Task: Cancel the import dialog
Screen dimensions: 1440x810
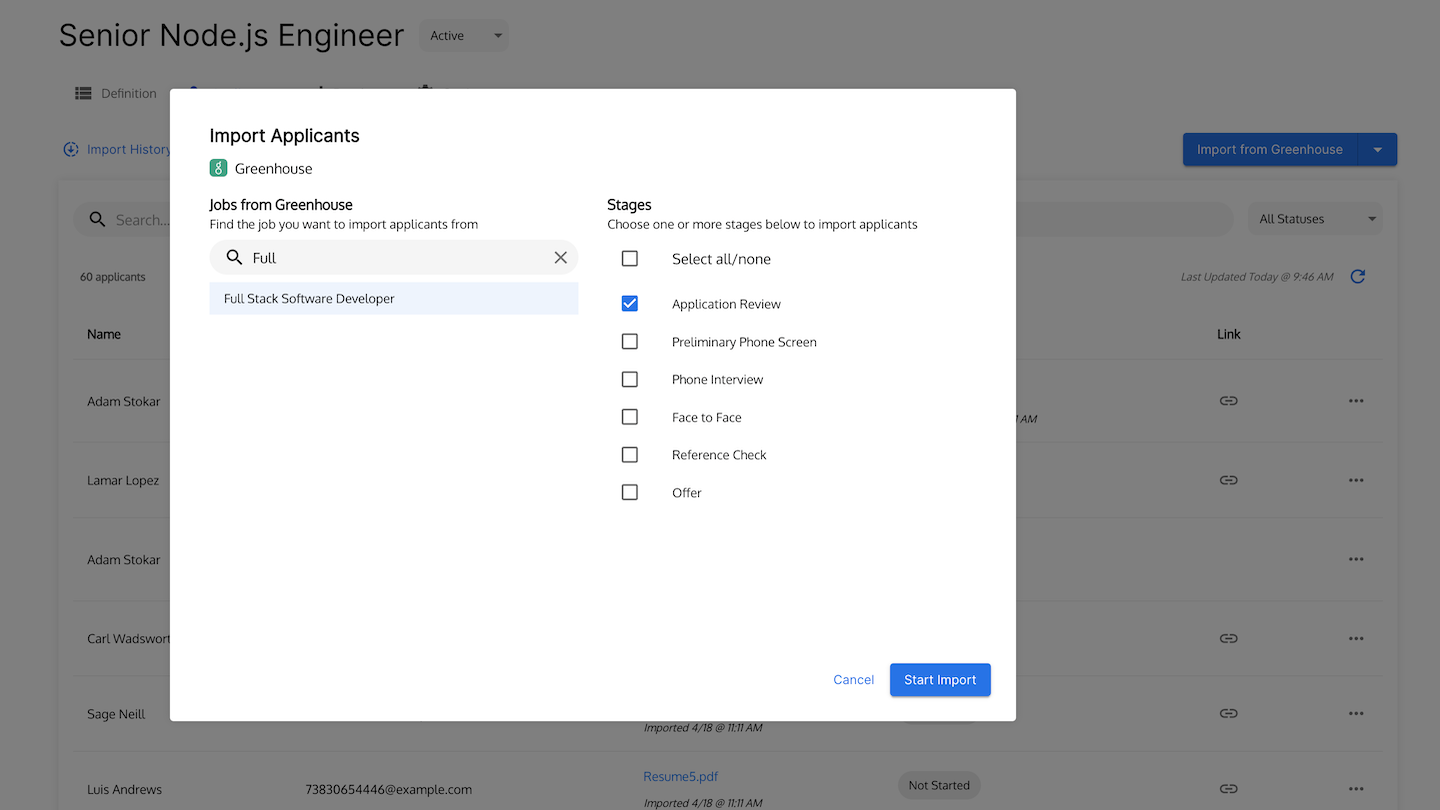Action: tap(853, 680)
